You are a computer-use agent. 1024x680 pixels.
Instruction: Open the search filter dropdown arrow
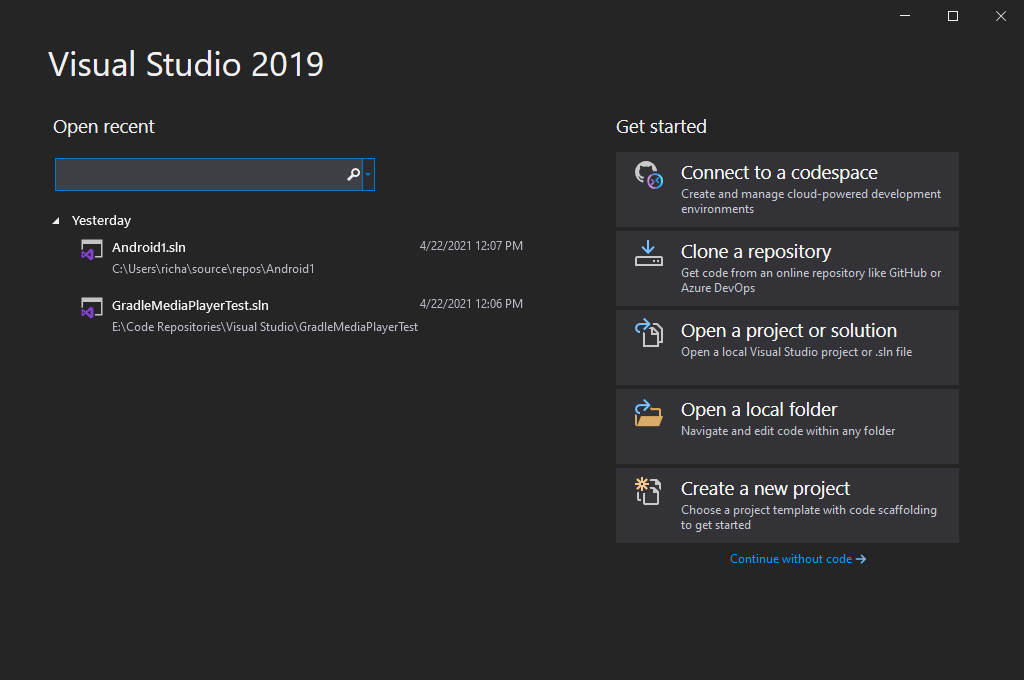(x=368, y=174)
